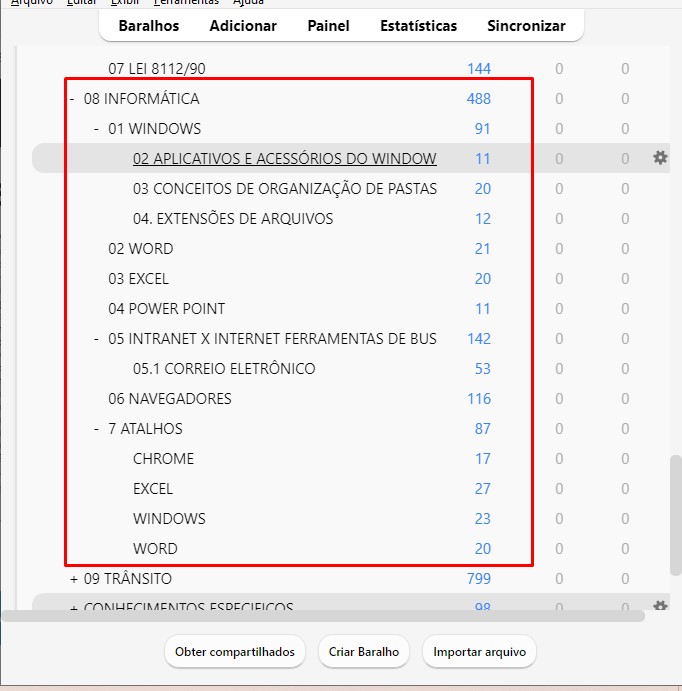The image size is (682, 691).
Task: Select 08 INFORMÁTICA deck name
Action: [x=141, y=99]
